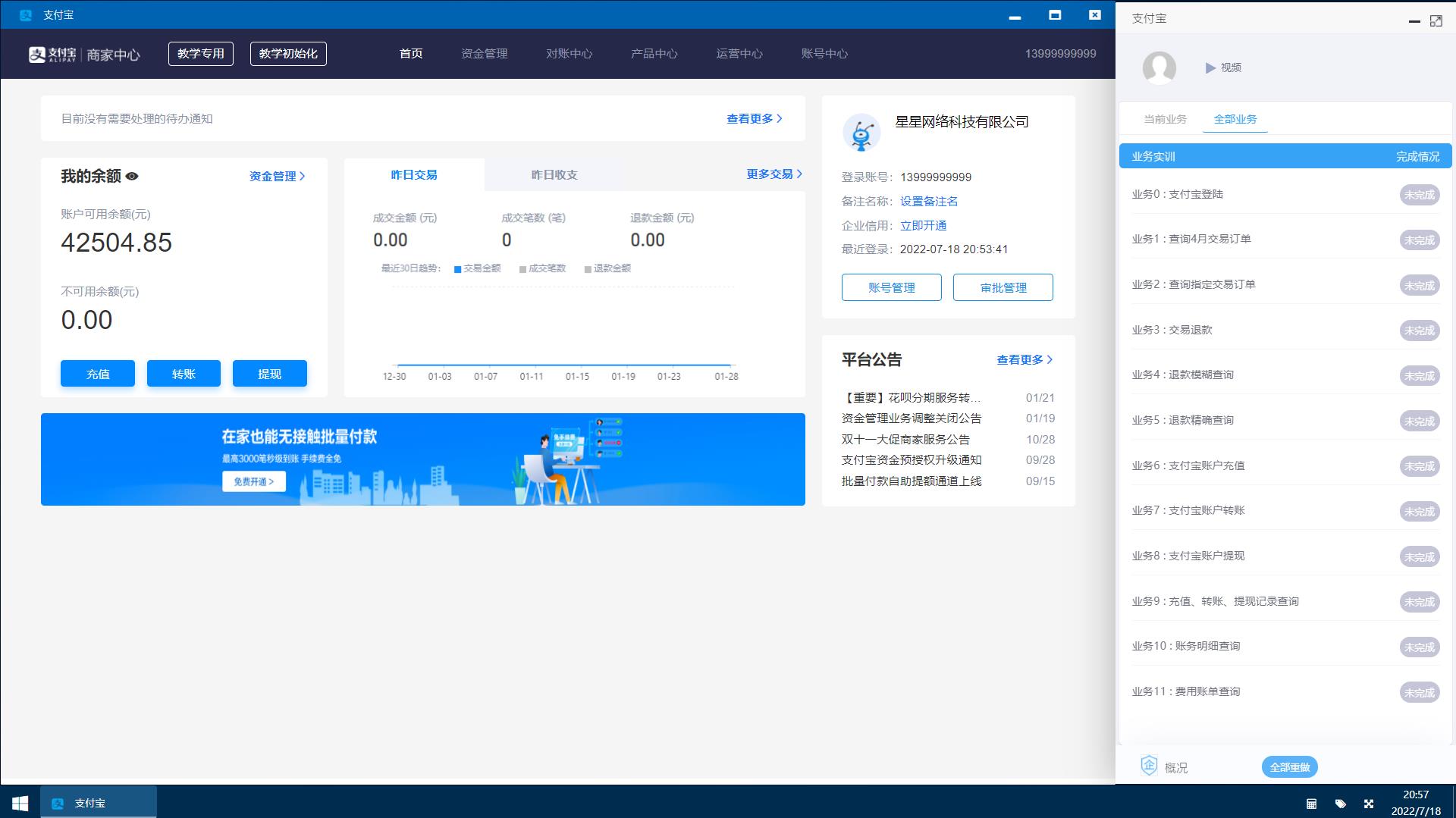
Task: Toggle 退款金额 chart legend
Action: coord(608,268)
